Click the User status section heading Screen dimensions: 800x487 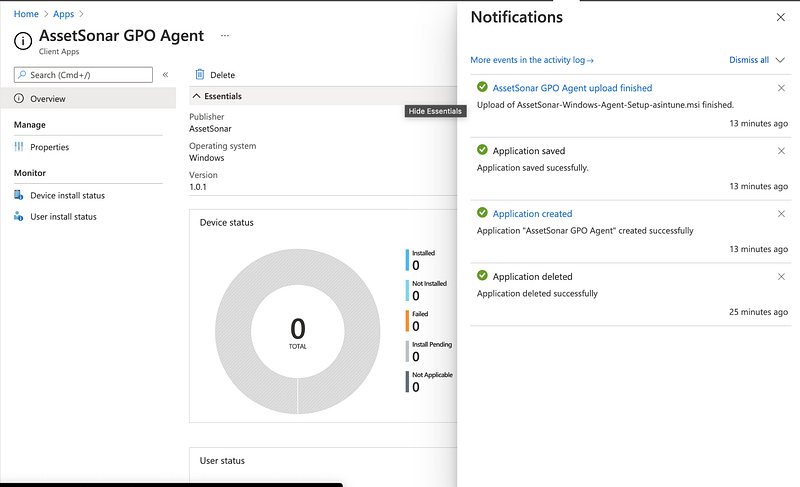point(222,460)
